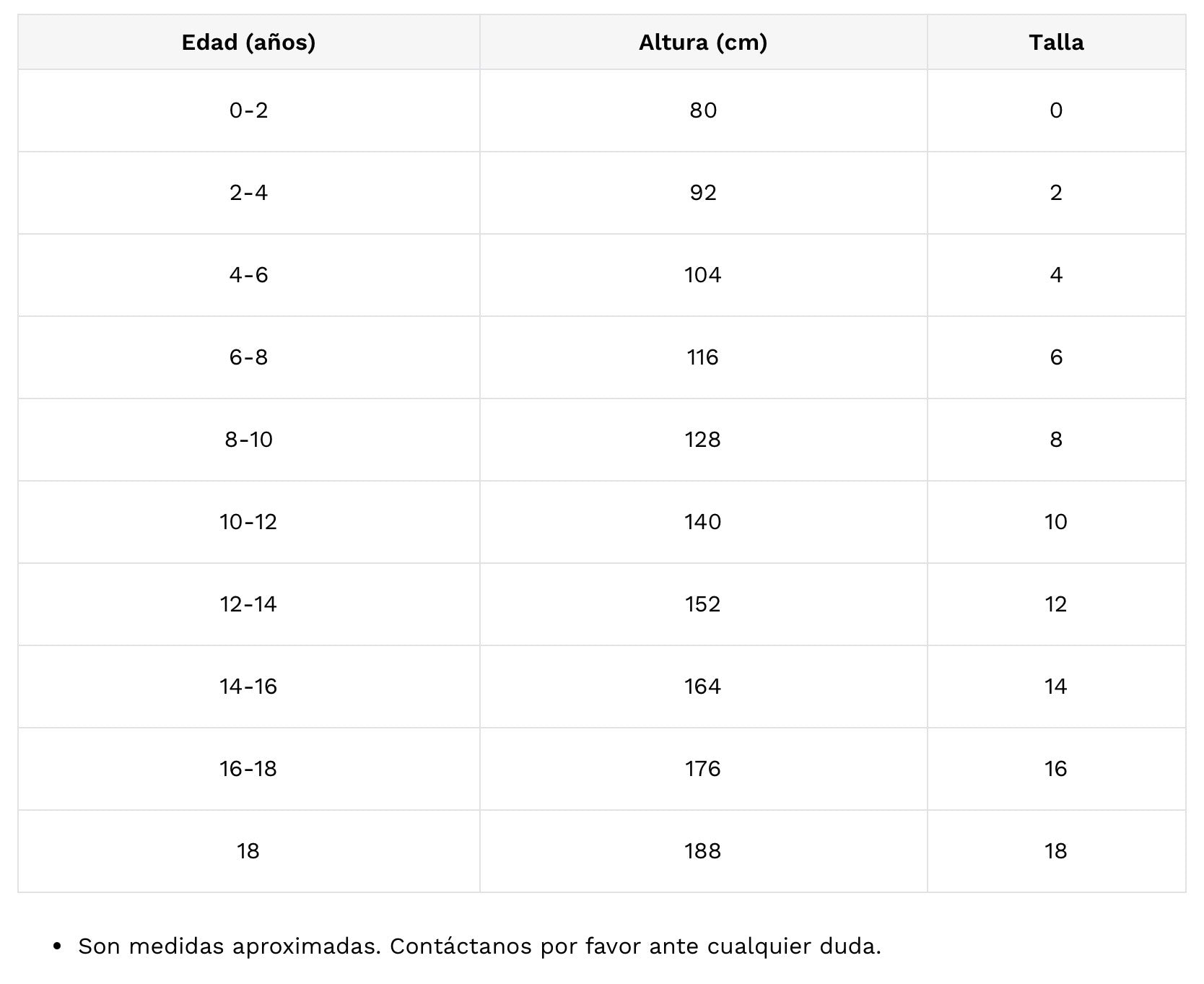Click the age range cell "8-10"
The width and height of the screenshot is (1204, 984).
248,440
